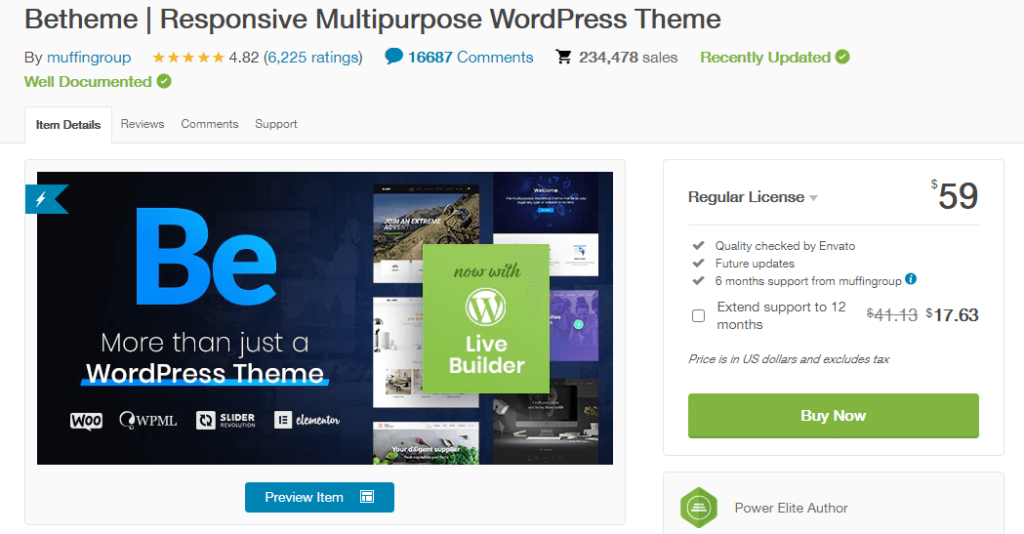The height and width of the screenshot is (534, 1024).
Task: Click the Recently Updated green checkmark icon
Action: (842, 57)
